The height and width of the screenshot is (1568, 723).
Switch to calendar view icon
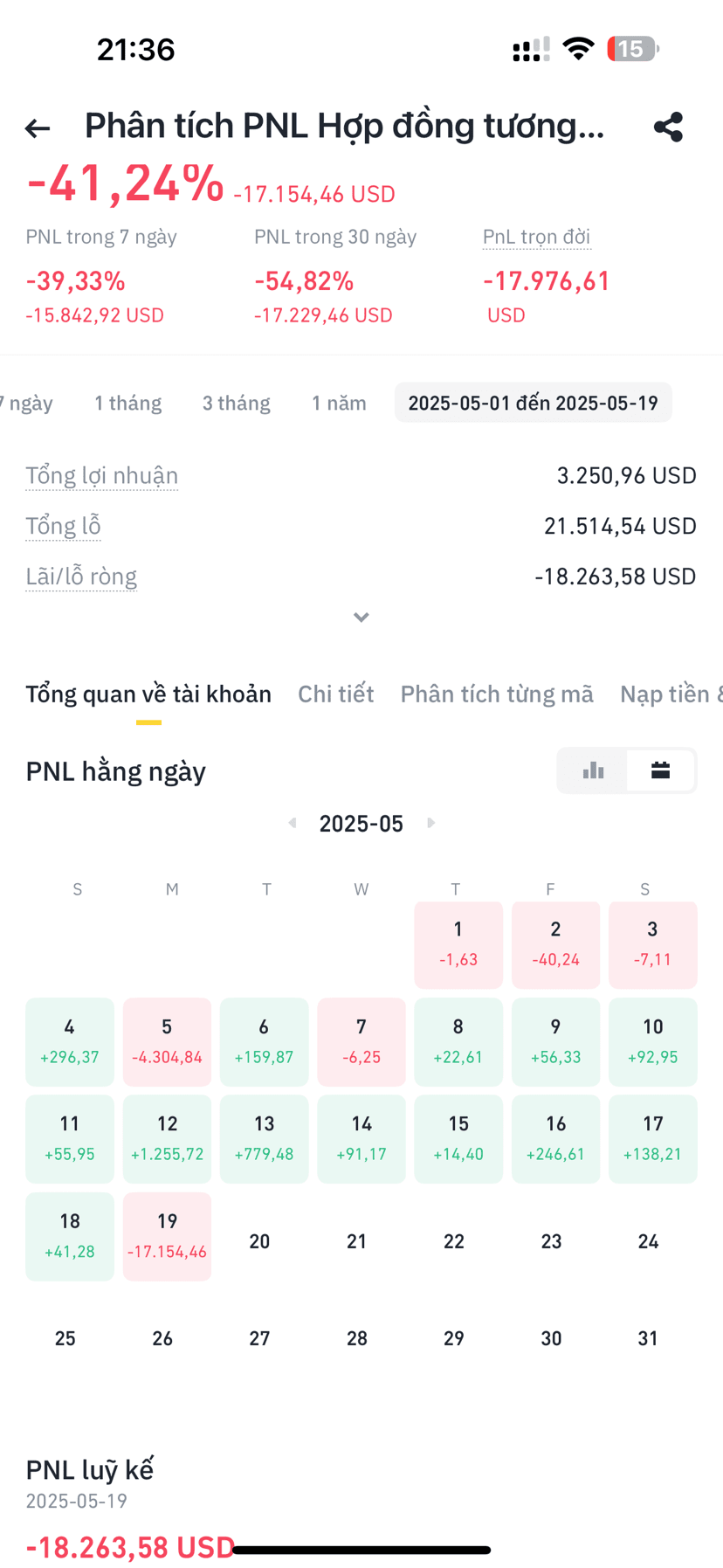pyautogui.click(x=661, y=770)
